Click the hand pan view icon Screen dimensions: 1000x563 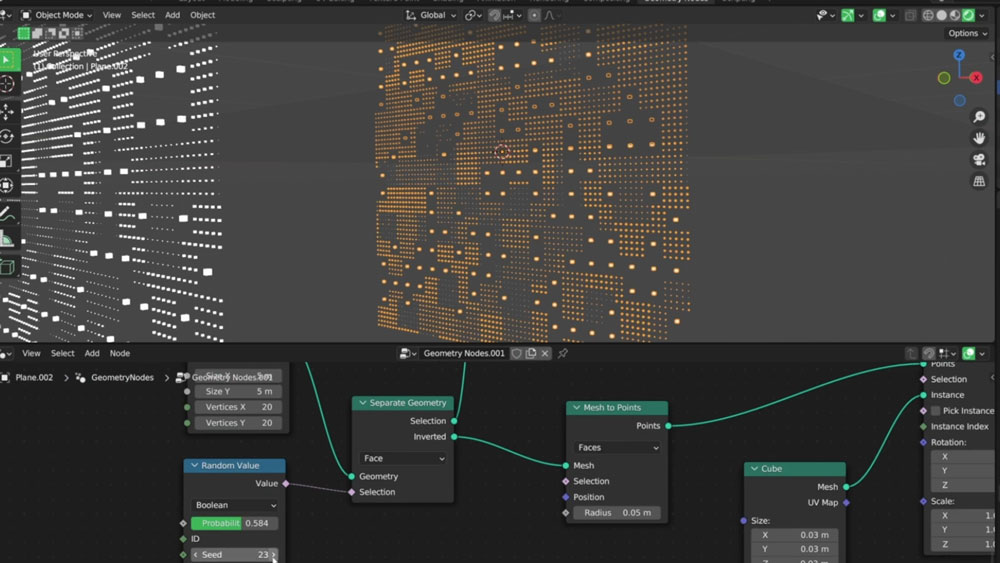979,138
